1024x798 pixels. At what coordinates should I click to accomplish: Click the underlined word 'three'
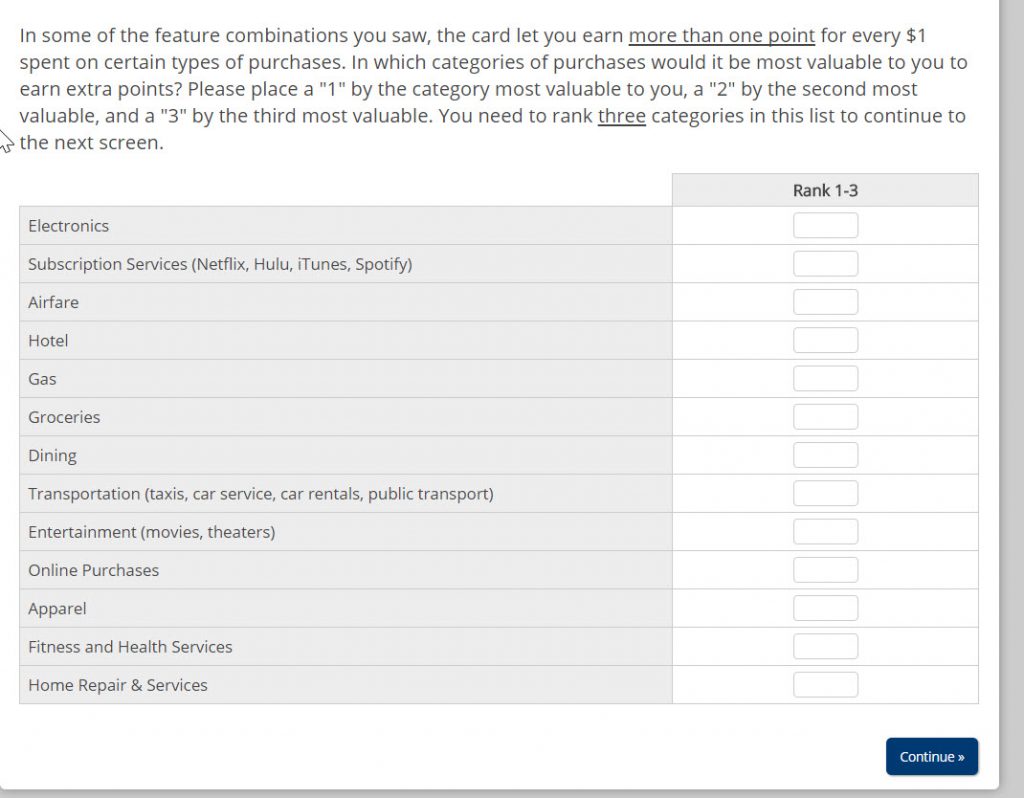[621, 116]
